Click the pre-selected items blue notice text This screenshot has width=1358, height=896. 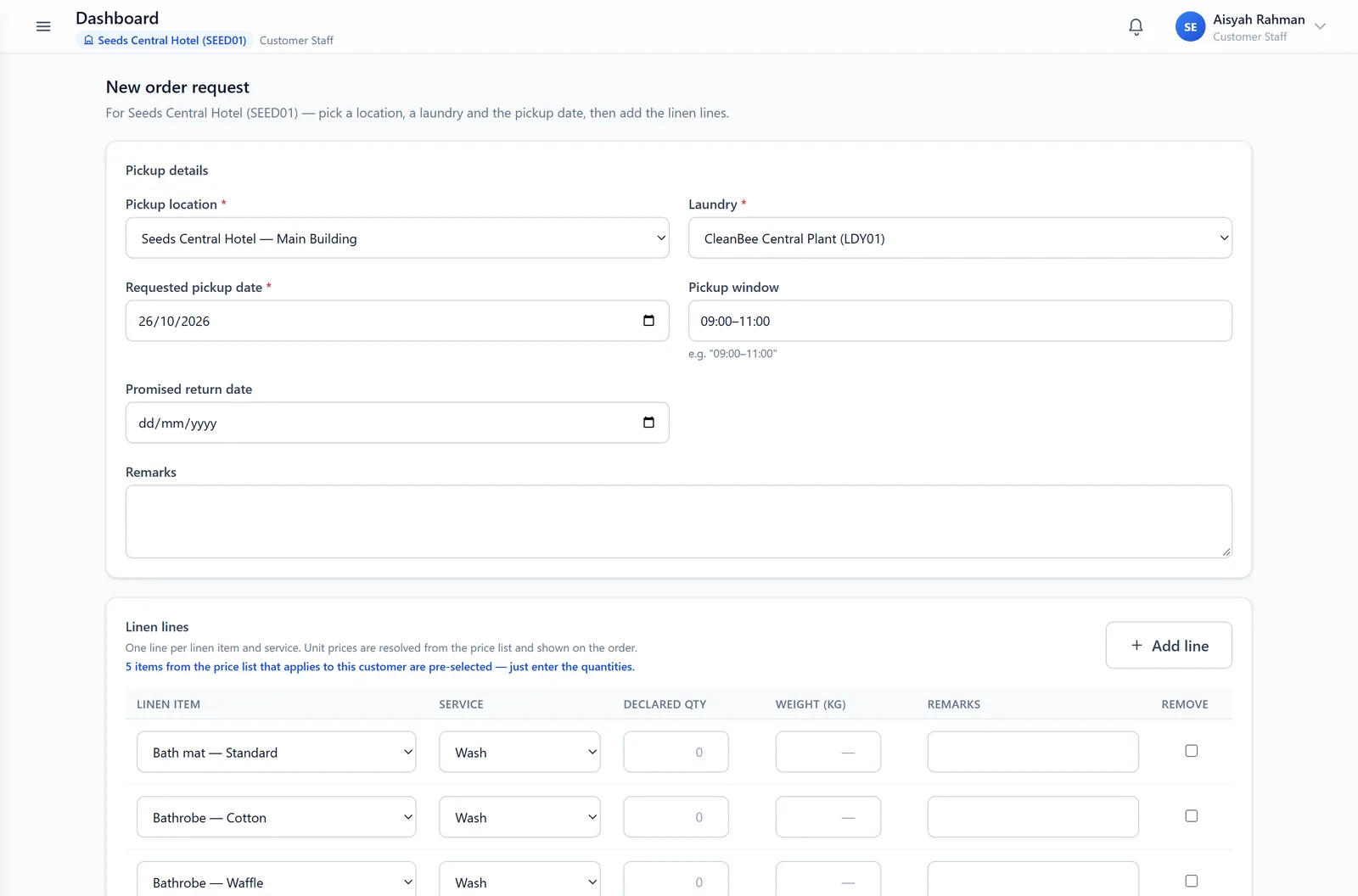click(x=380, y=667)
